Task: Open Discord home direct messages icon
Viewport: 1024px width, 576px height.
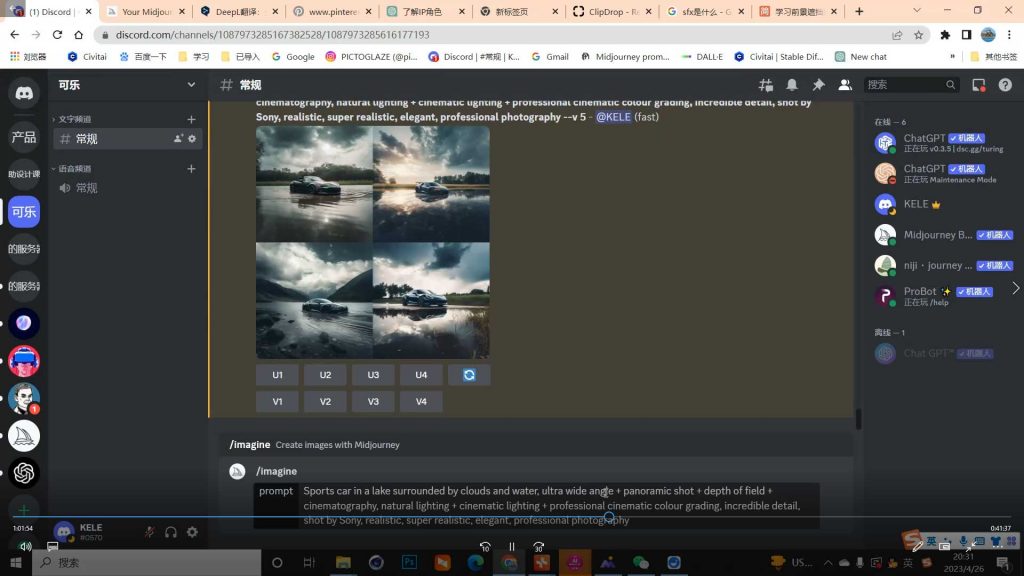Action: pyautogui.click(x=24, y=93)
